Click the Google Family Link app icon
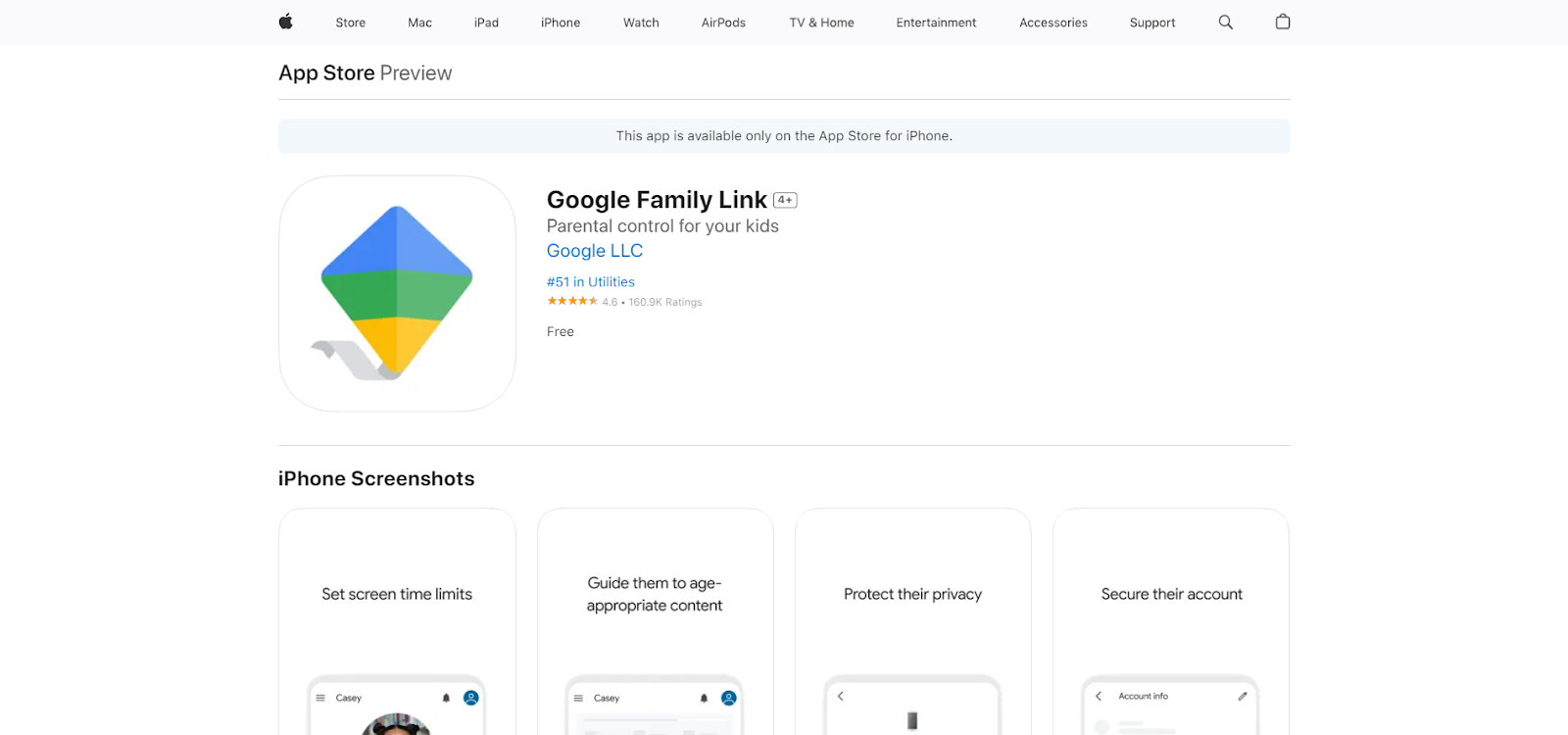 pyautogui.click(x=397, y=294)
